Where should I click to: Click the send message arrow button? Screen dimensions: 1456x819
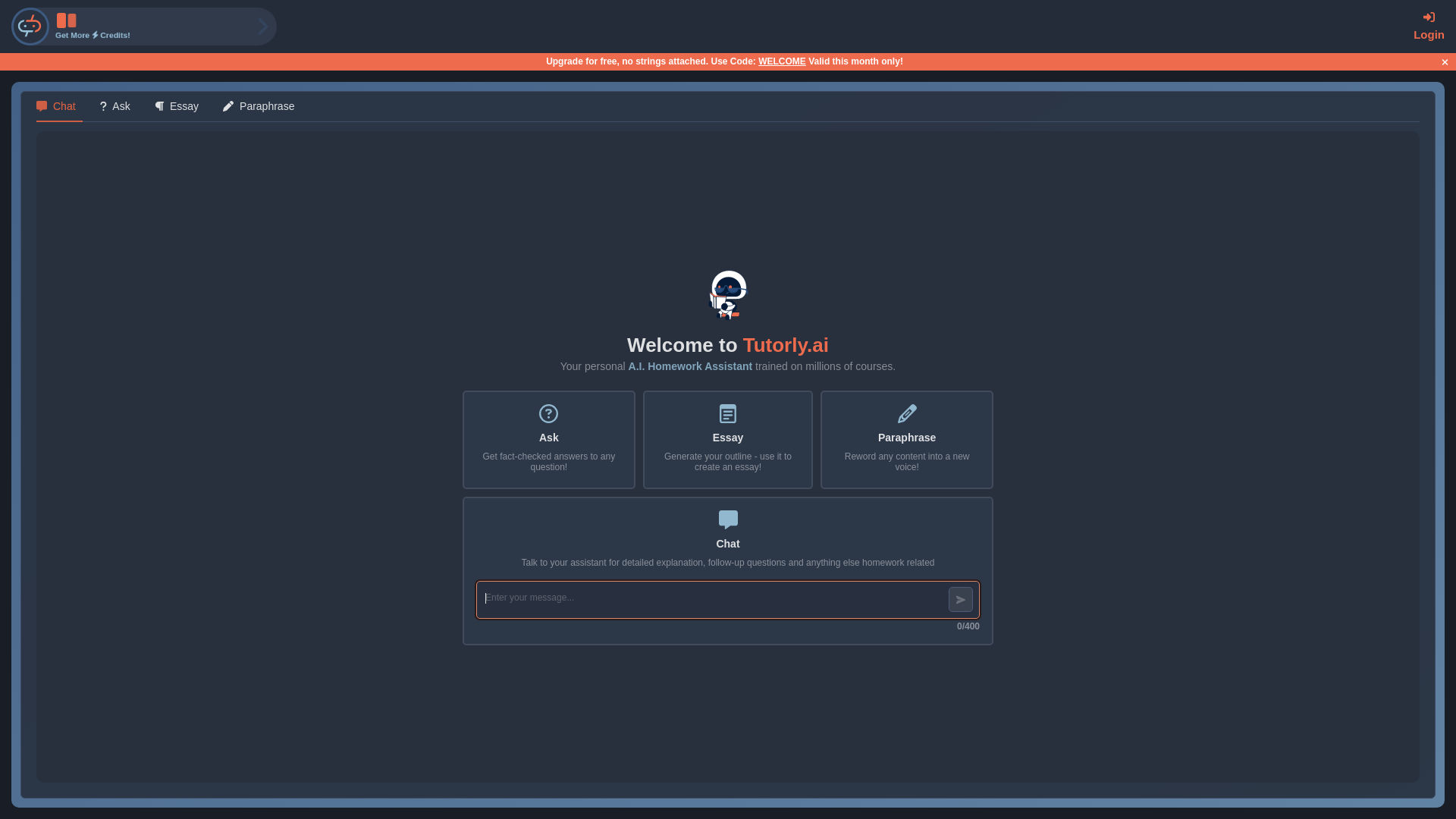tap(961, 600)
